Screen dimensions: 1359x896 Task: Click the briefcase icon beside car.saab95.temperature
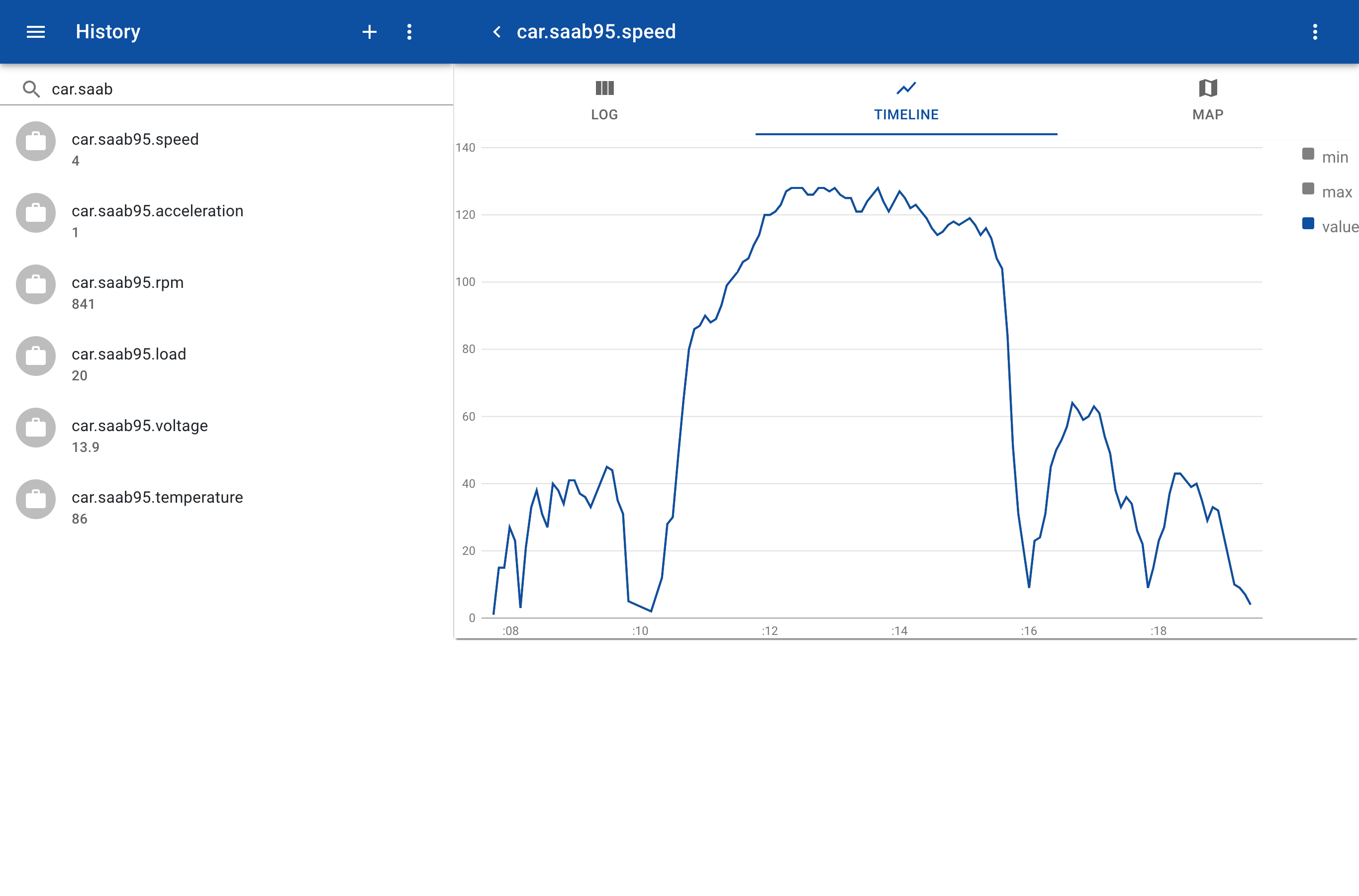(35, 499)
